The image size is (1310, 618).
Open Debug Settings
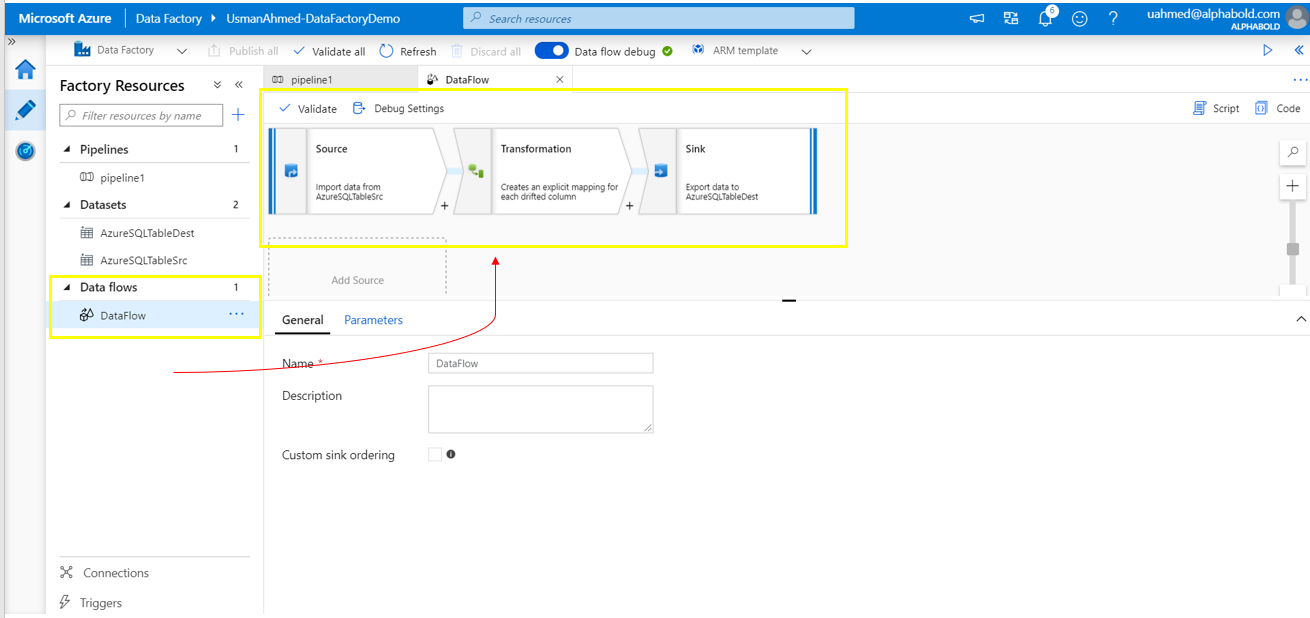[399, 108]
